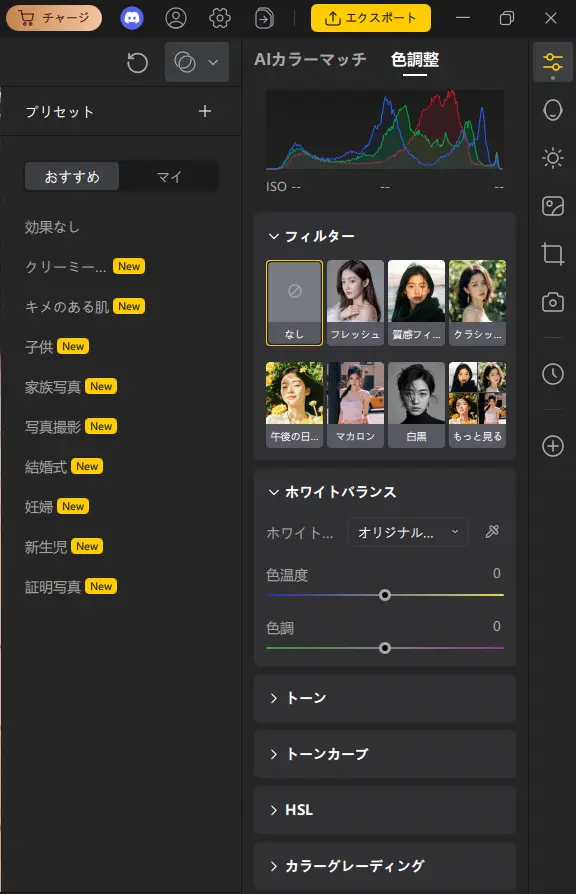The image size is (576, 894).
Task: Click the チャージ cart button
Action: (54, 18)
